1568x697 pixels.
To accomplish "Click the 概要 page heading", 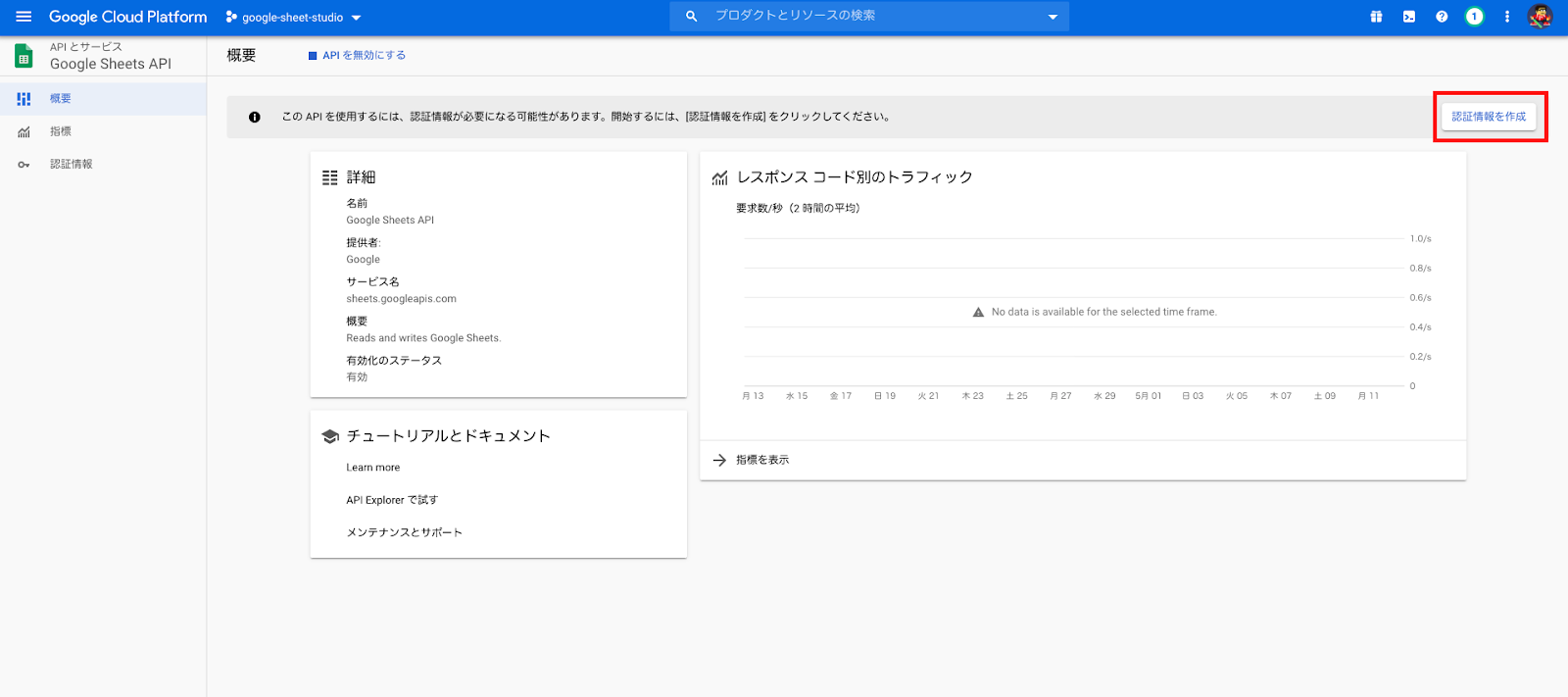I will coord(241,55).
